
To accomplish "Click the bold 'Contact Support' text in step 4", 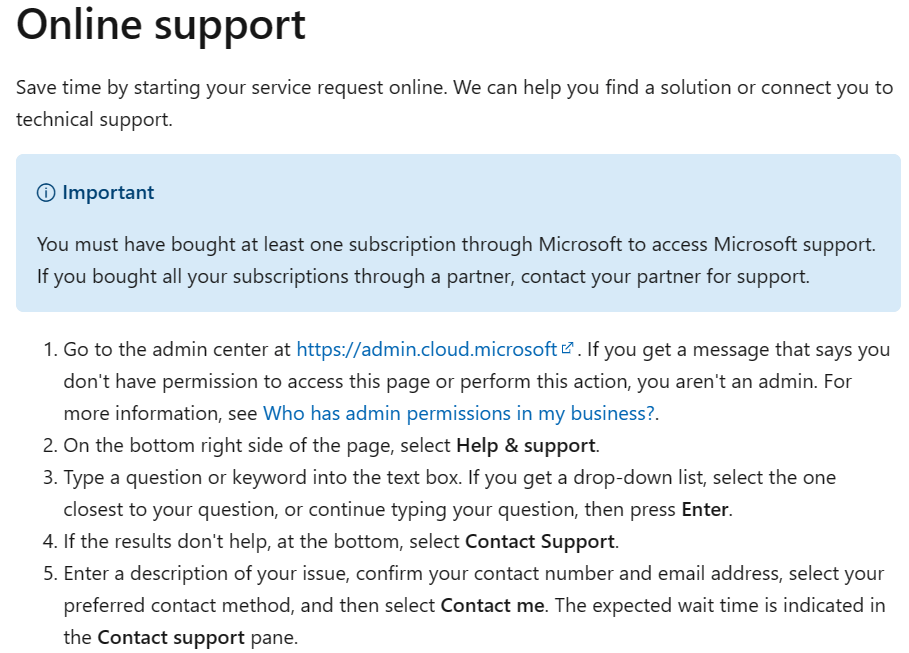I will [x=540, y=542].
